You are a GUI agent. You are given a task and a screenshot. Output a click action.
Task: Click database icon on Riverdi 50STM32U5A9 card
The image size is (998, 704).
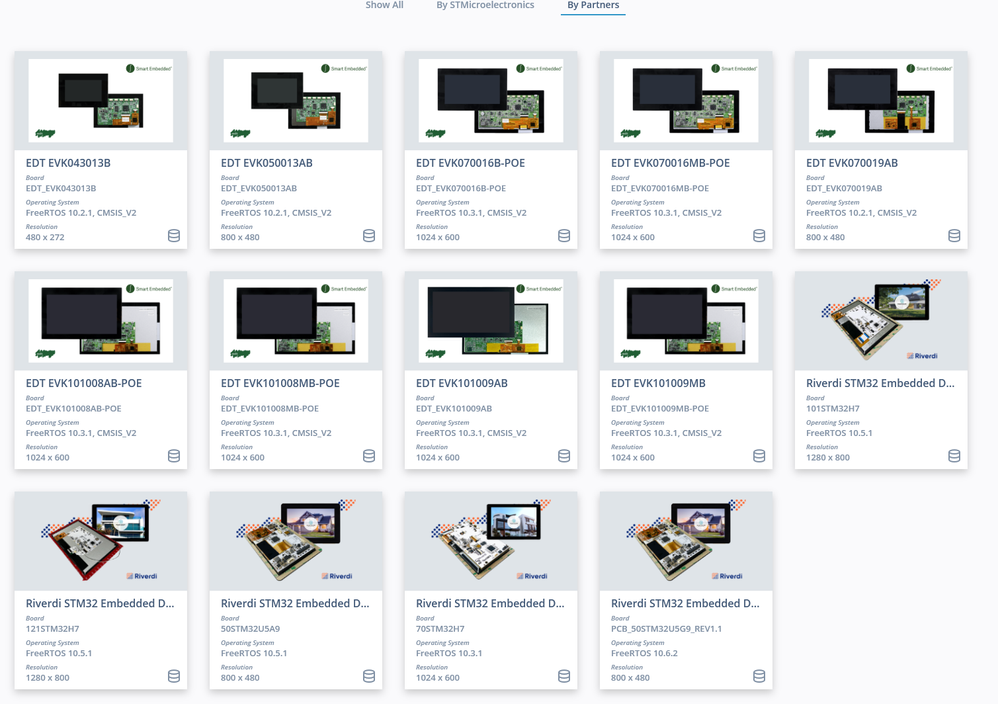click(x=369, y=676)
